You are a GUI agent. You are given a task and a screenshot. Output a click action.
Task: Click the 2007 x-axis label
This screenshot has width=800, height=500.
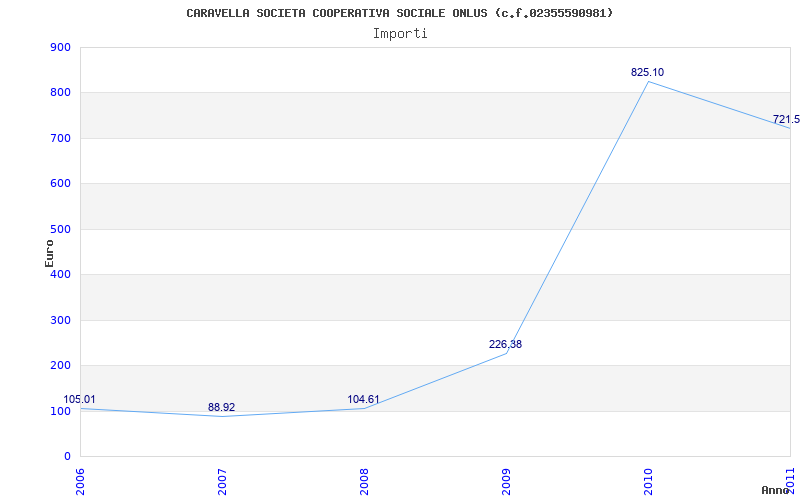pos(222,482)
